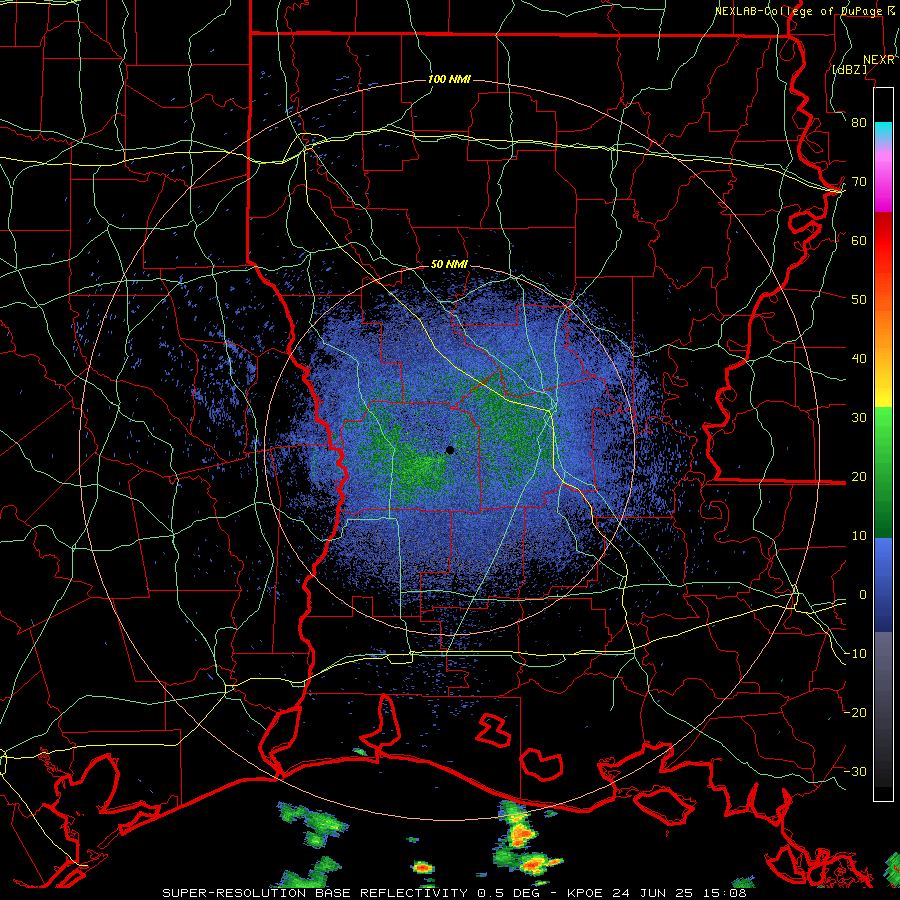Click the 15:08 timestamp in caption

tap(727, 893)
